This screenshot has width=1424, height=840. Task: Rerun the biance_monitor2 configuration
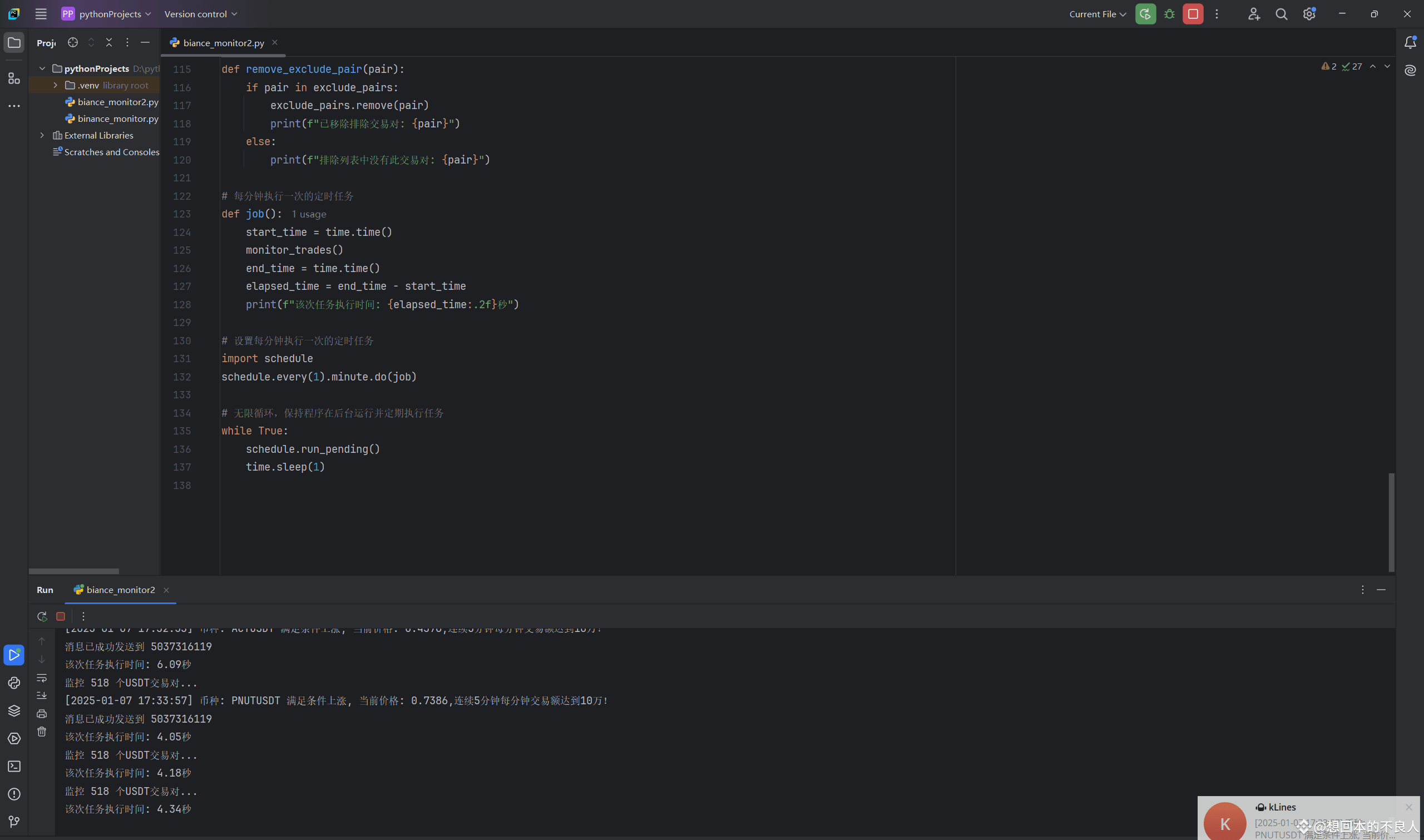pyautogui.click(x=41, y=616)
